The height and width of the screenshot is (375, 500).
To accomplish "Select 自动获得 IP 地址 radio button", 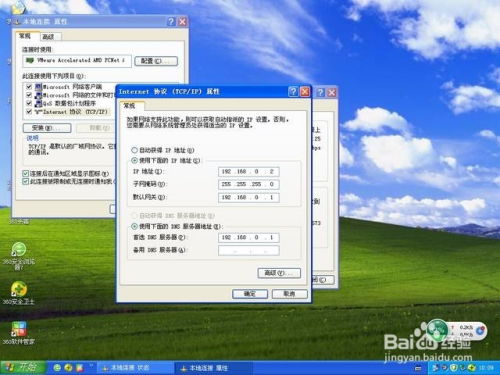I will pos(134,150).
